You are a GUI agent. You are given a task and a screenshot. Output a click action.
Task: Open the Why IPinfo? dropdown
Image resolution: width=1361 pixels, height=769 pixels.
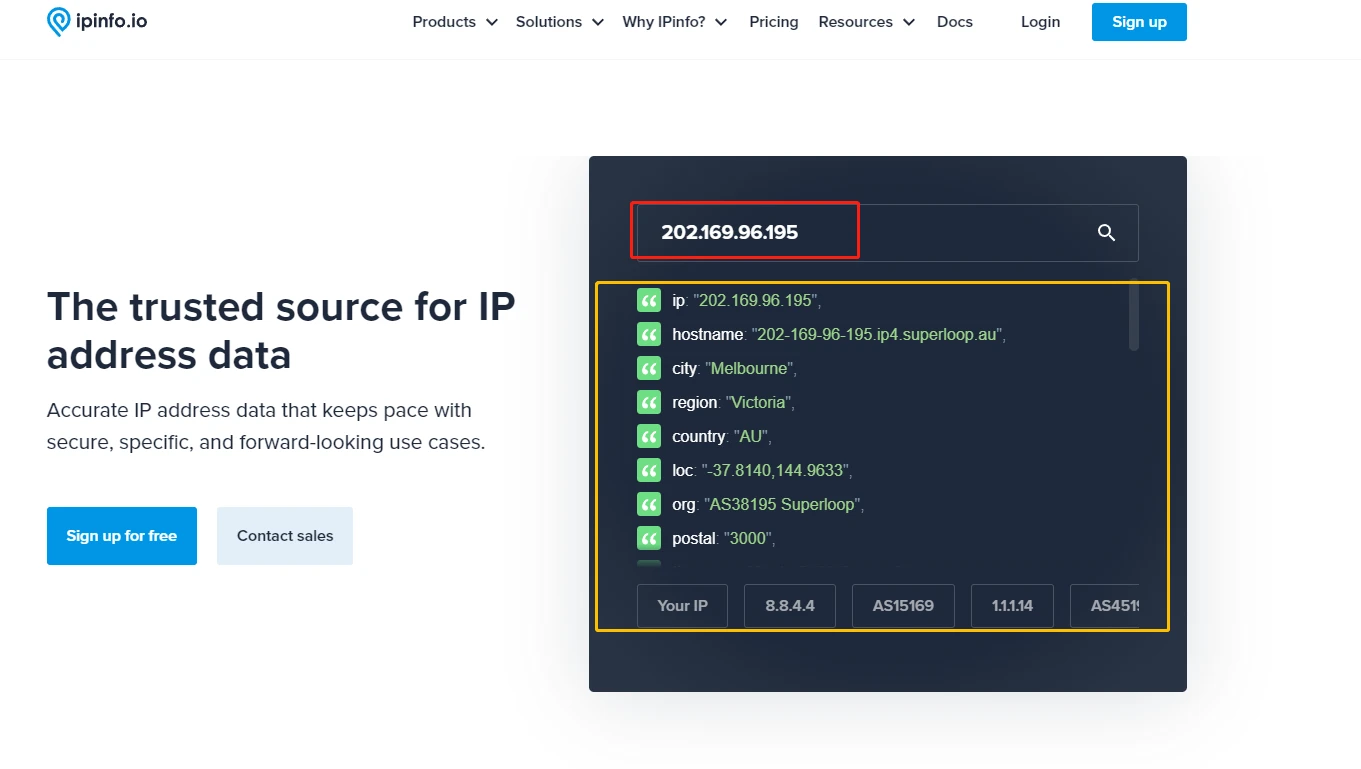pos(674,22)
